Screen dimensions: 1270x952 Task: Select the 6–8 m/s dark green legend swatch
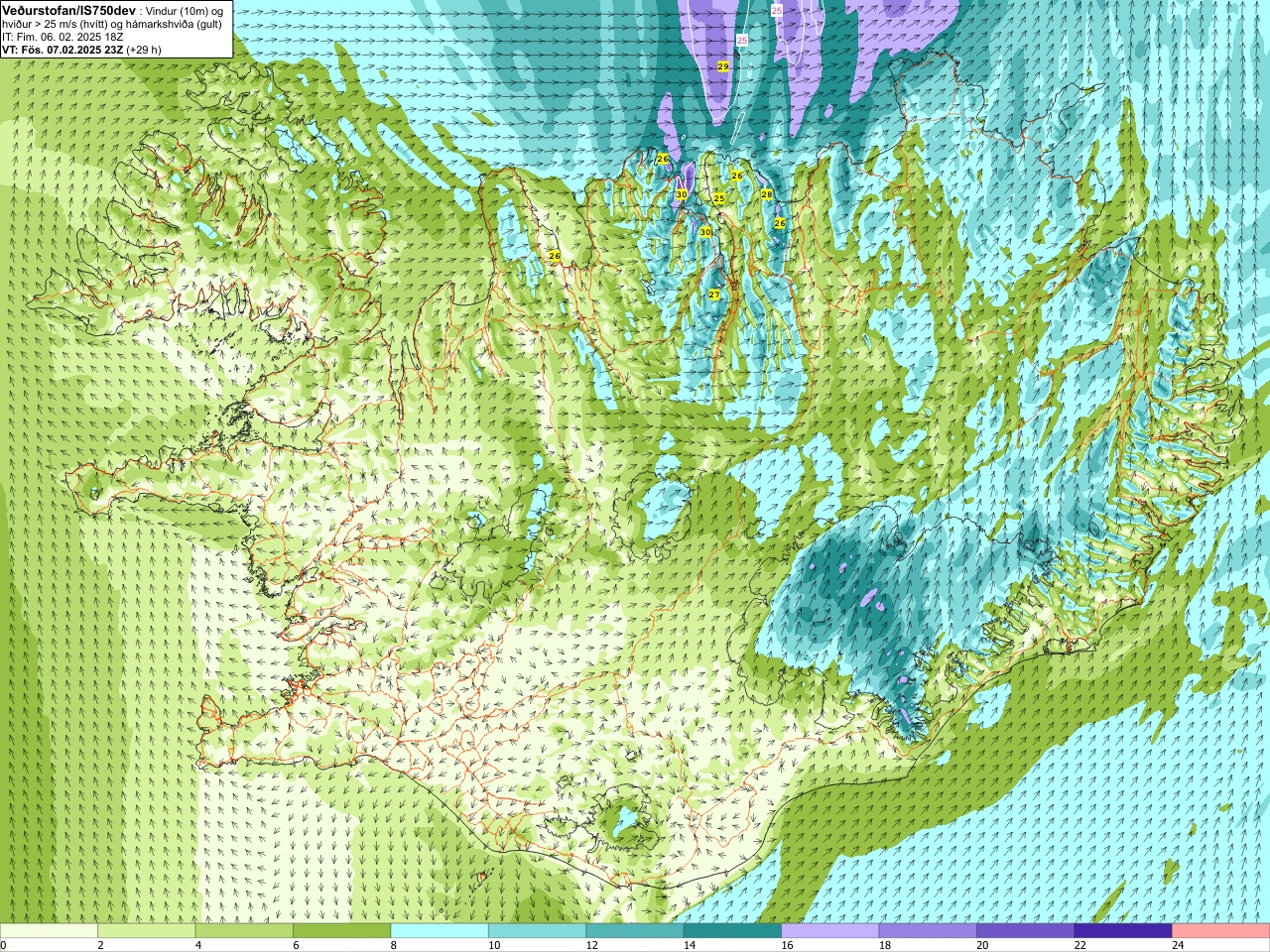(341, 931)
